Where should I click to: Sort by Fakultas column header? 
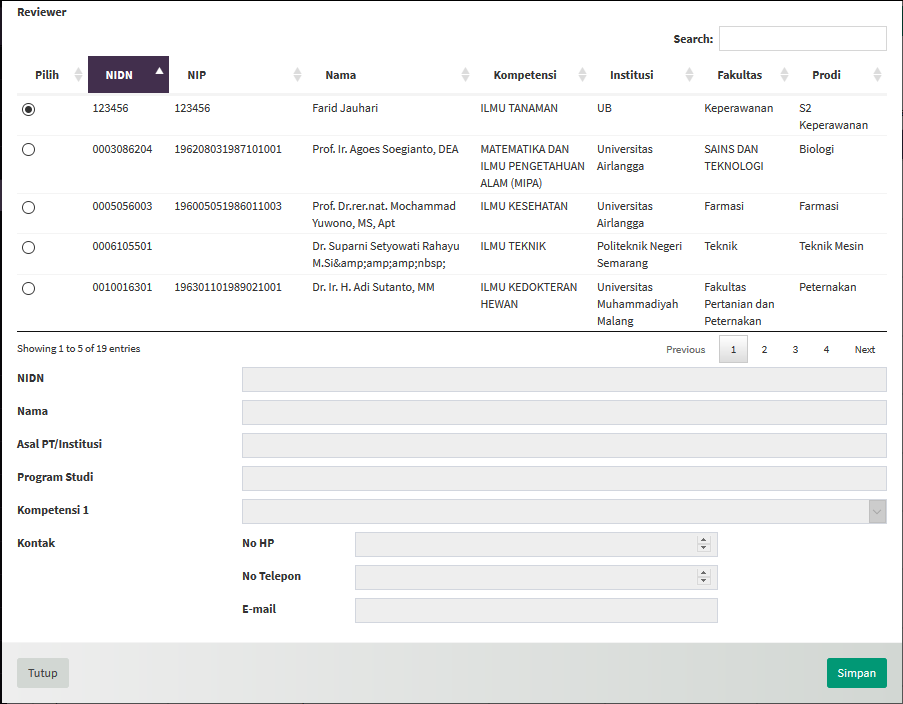coord(747,74)
